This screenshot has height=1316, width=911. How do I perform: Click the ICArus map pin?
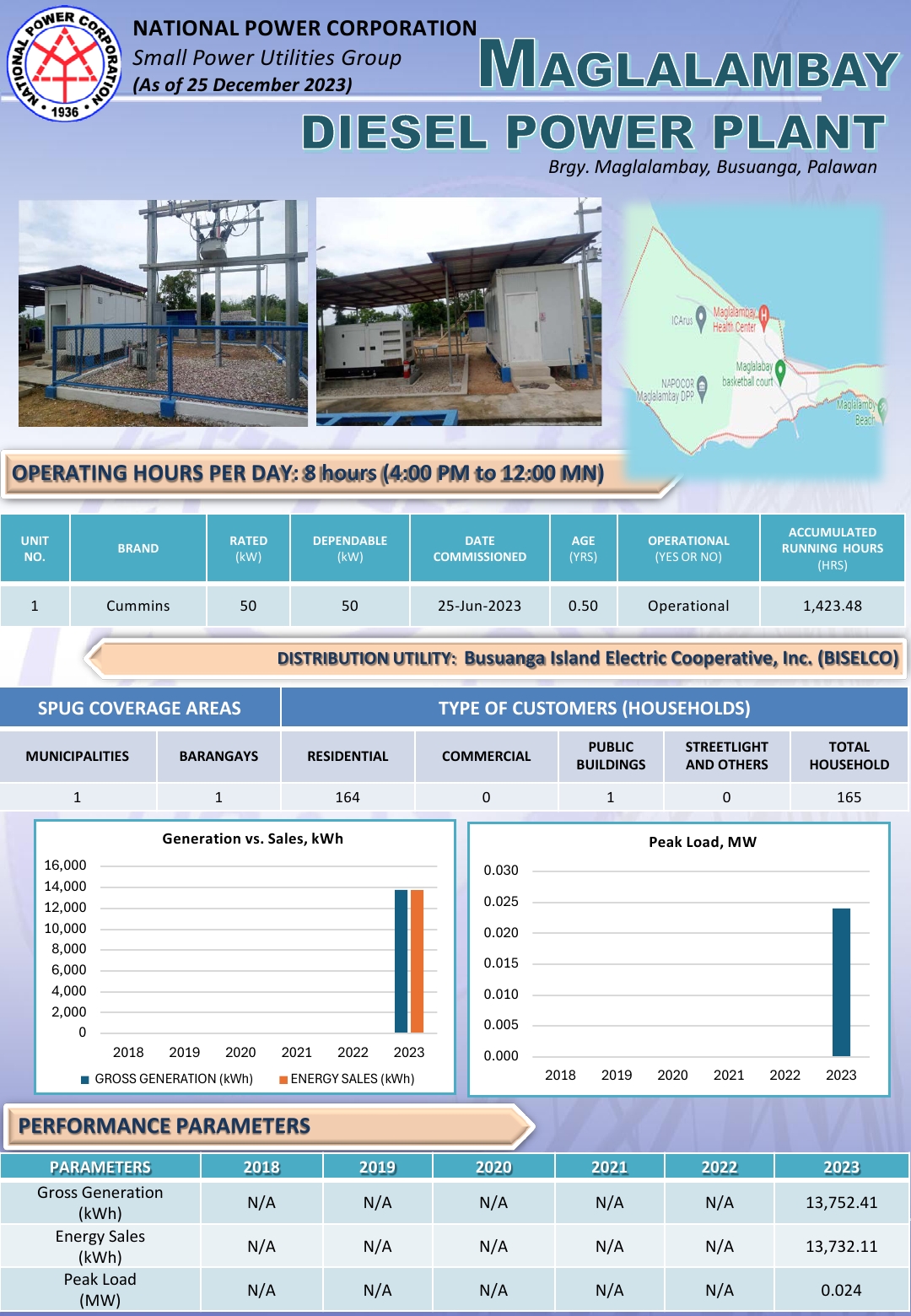pyautogui.click(x=701, y=317)
